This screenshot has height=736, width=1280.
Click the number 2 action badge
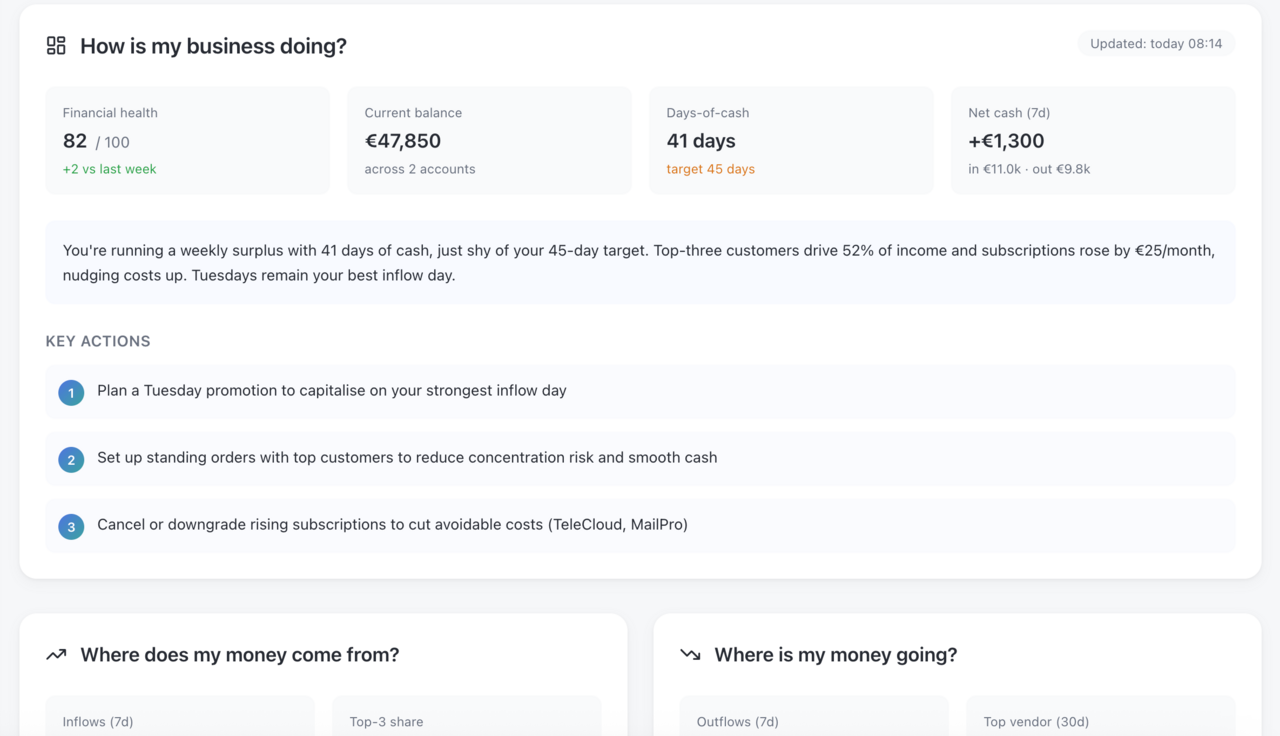coord(71,460)
